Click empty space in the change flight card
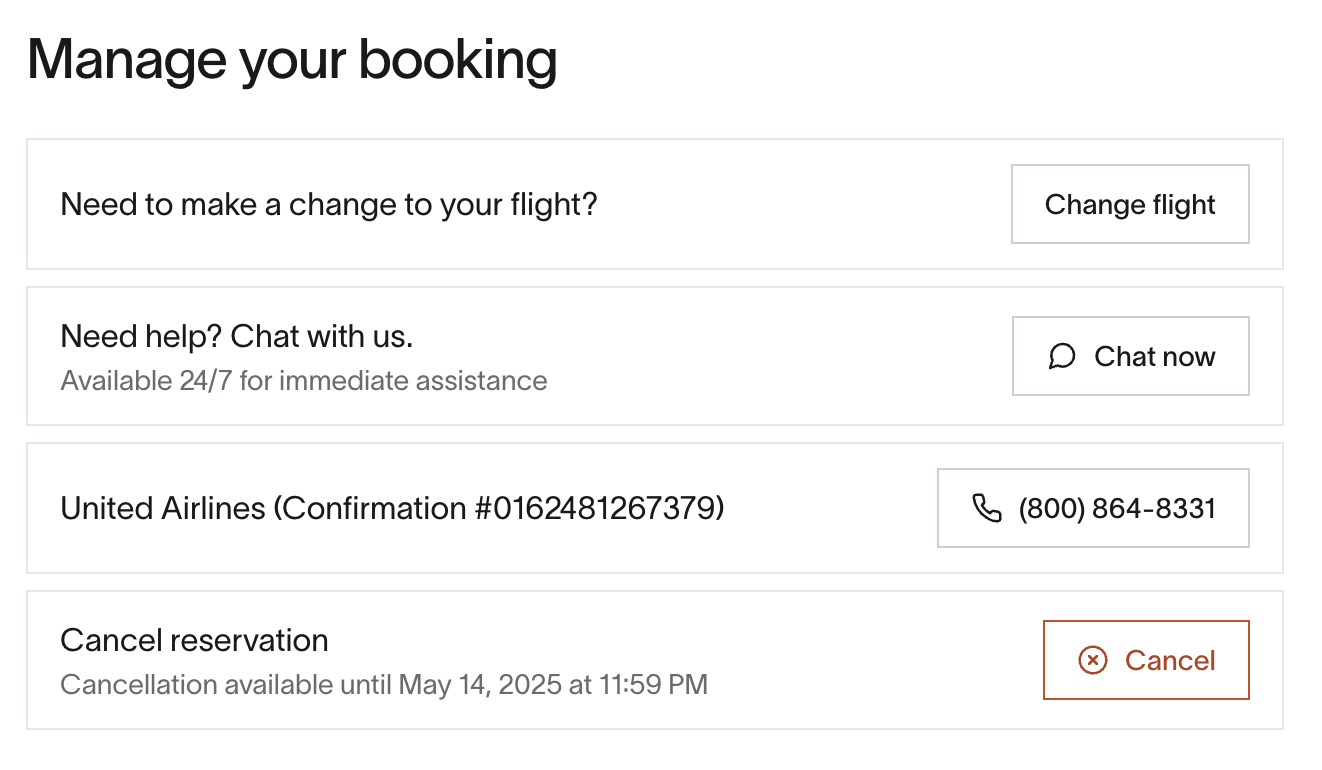Image resolution: width=1322 pixels, height=770 pixels. 800,204
